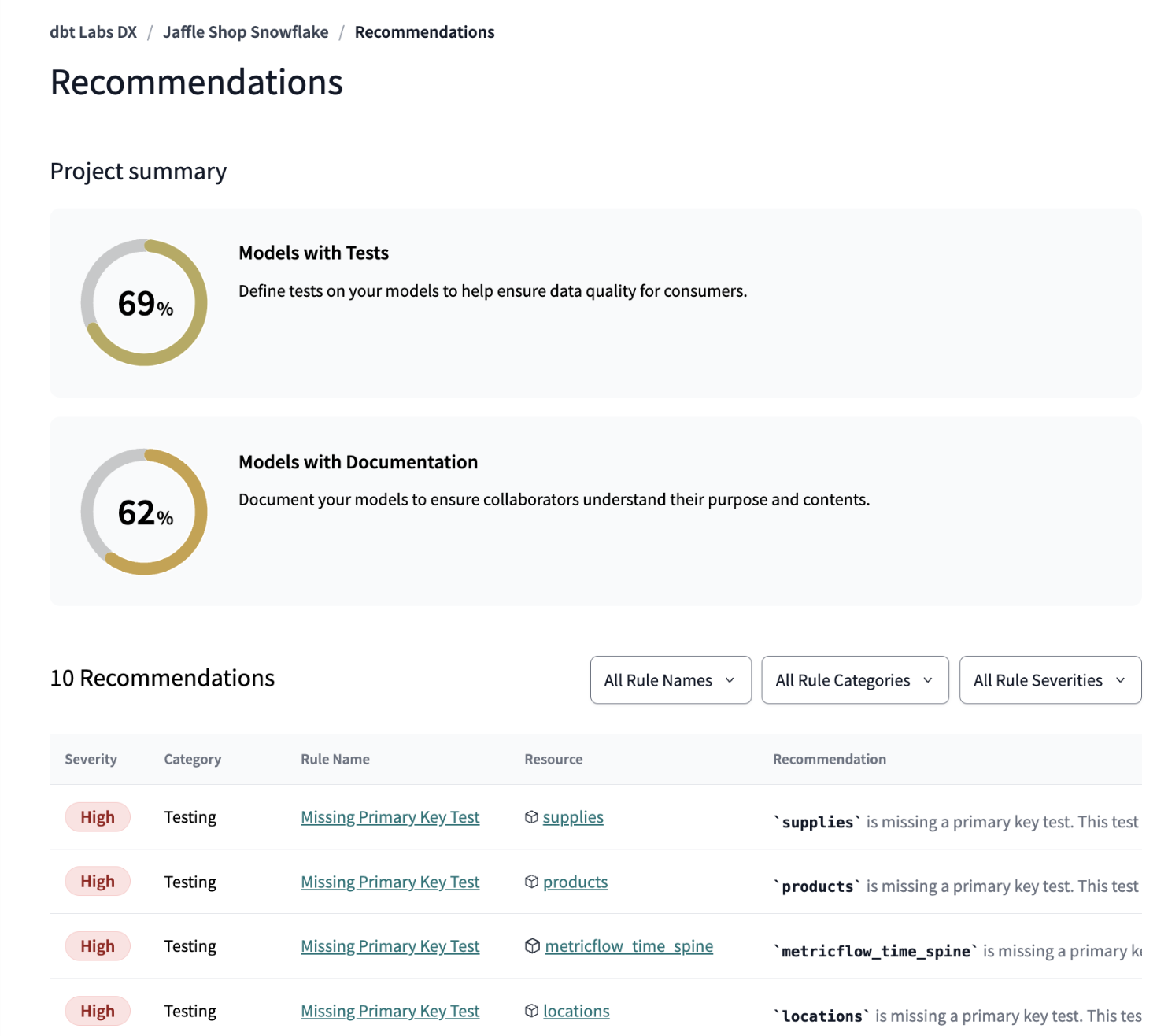Click the High badge in metricflow_time_spine row
The height and width of the screenshot is (1036, 1168).
[97, 945]
